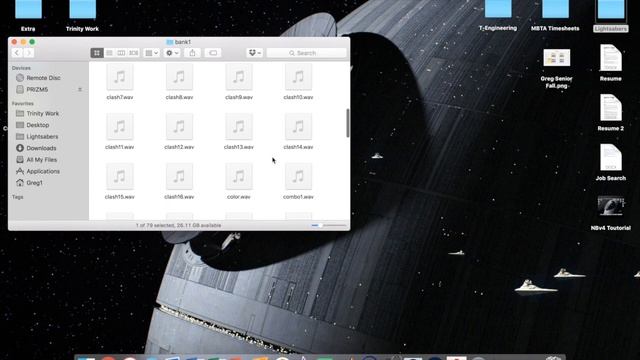This screenshot has width=640, height=360.
Task: Go forward in the Finder window
Action: click(x=28, y=53)
